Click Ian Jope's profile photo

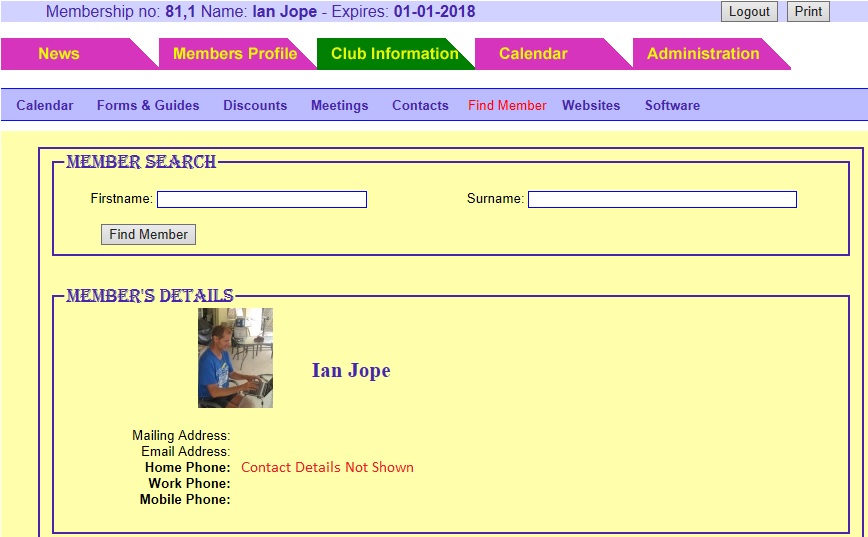(x=235, y=358)
